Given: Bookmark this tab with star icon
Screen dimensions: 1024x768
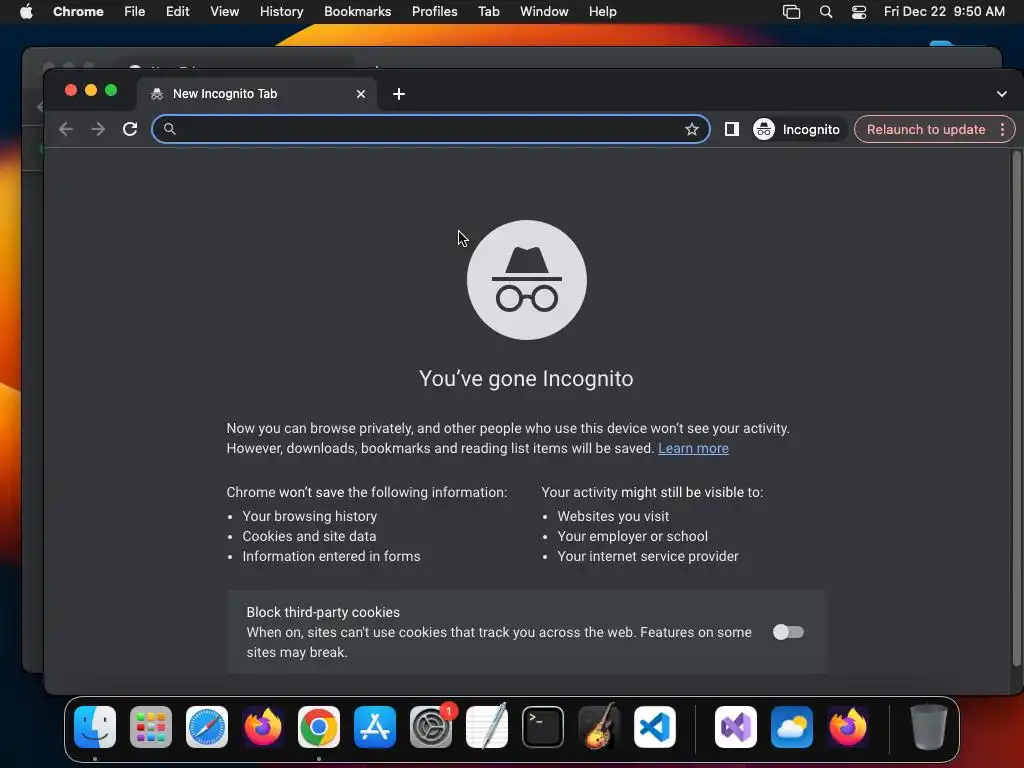Looking at the screenshot, I should pyautogui.click(x=692, y=129).
